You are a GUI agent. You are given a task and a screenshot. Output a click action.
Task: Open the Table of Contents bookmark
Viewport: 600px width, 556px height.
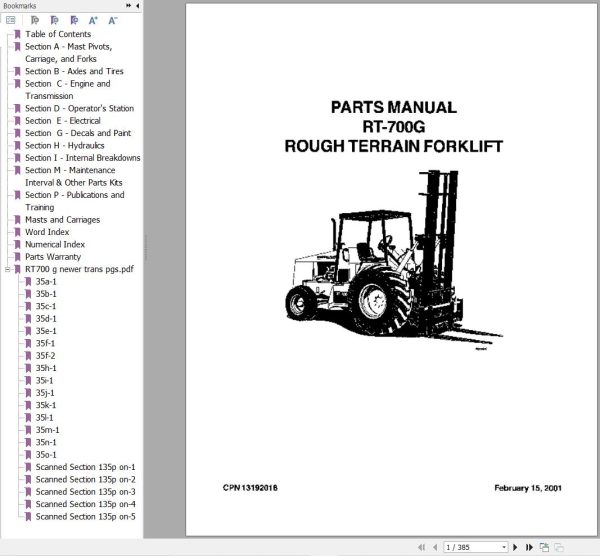point(58,34)
